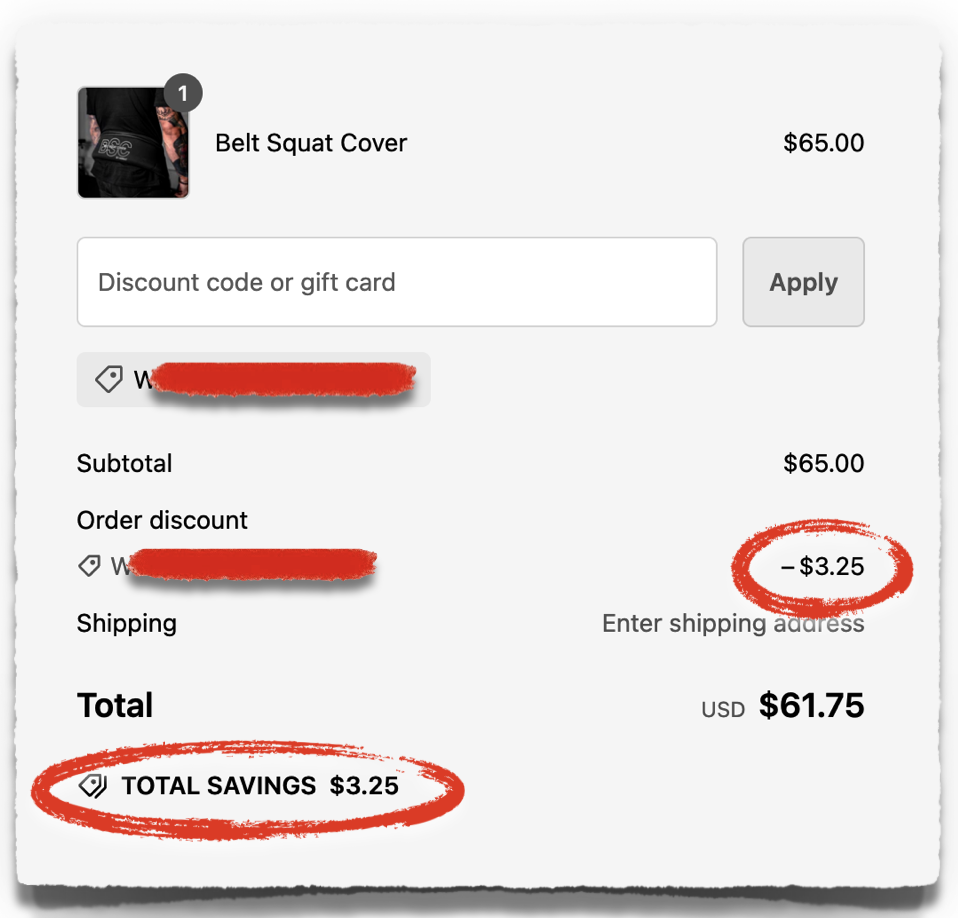Select the Subtotal label
This screenshot has height=918, width=958.
tap(124, 463)
